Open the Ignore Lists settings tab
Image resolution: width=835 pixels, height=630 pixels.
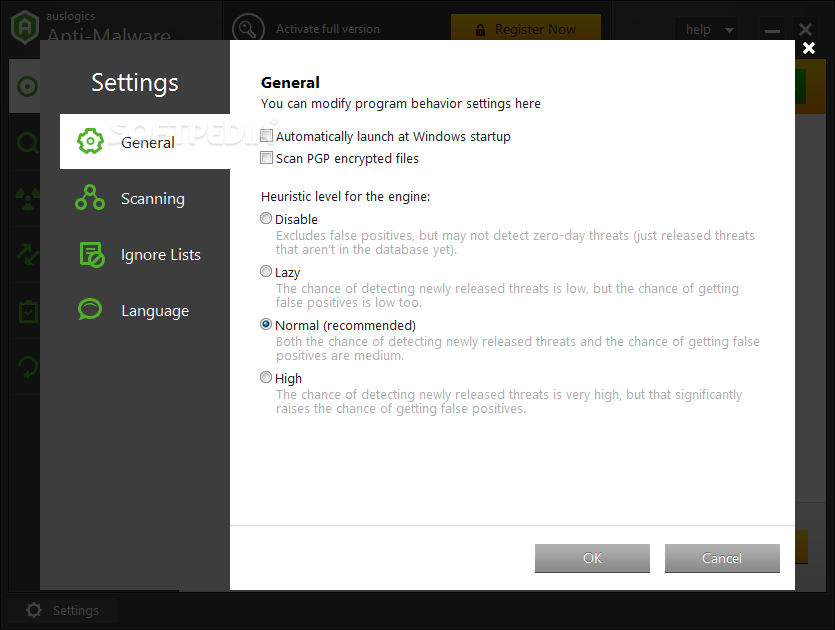(145, 255)
